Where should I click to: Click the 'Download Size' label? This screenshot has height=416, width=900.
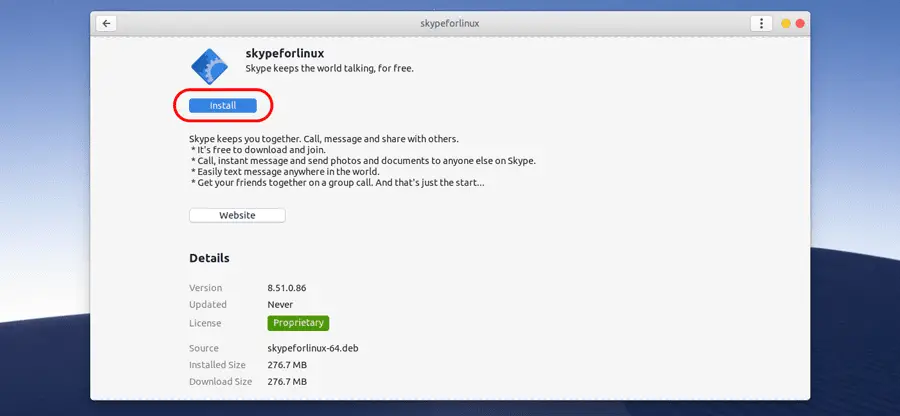[x=220, y=382]
